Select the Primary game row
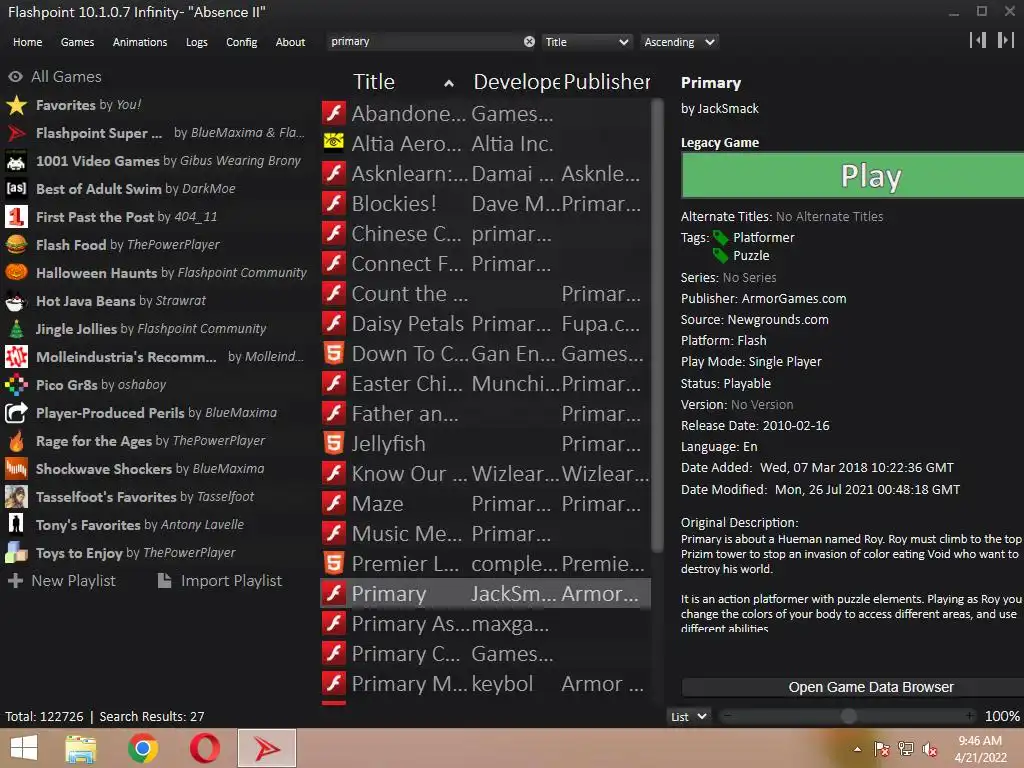The height and width of the screenshot is (768, 1024). coord(485,594)
